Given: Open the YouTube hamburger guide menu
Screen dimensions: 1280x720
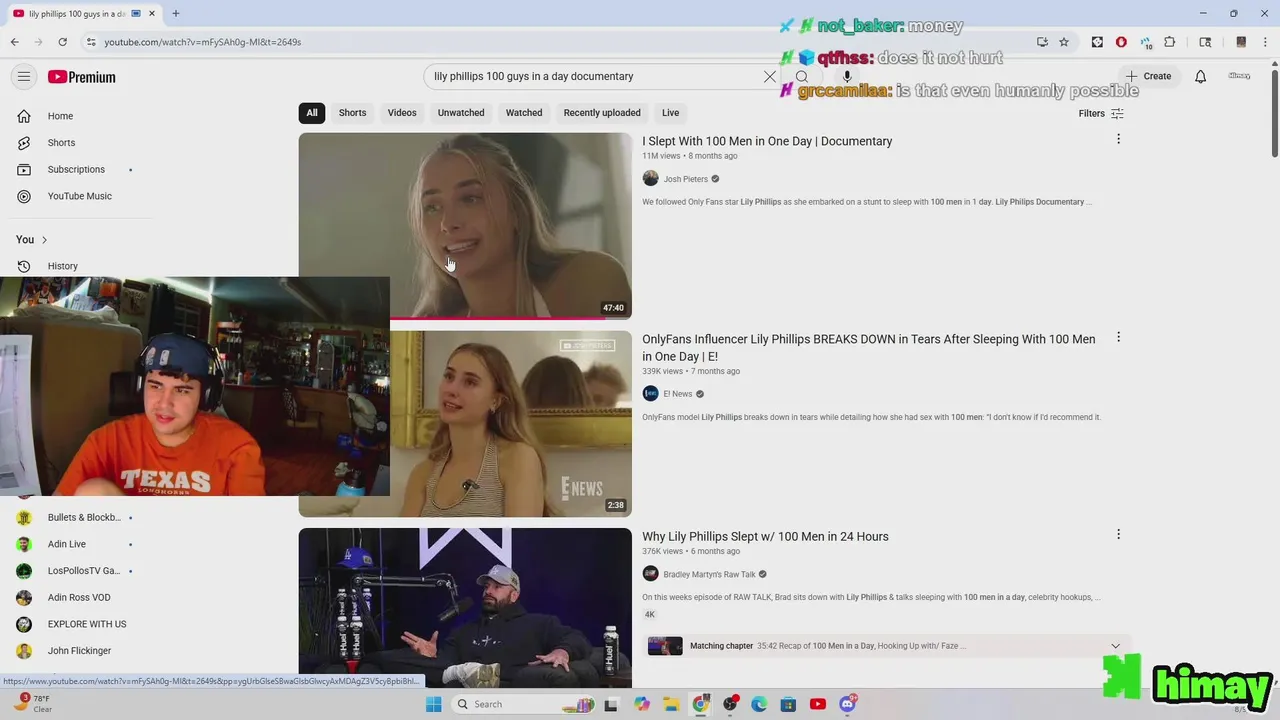Looking at the screenshot, I should tap(24, 77).
